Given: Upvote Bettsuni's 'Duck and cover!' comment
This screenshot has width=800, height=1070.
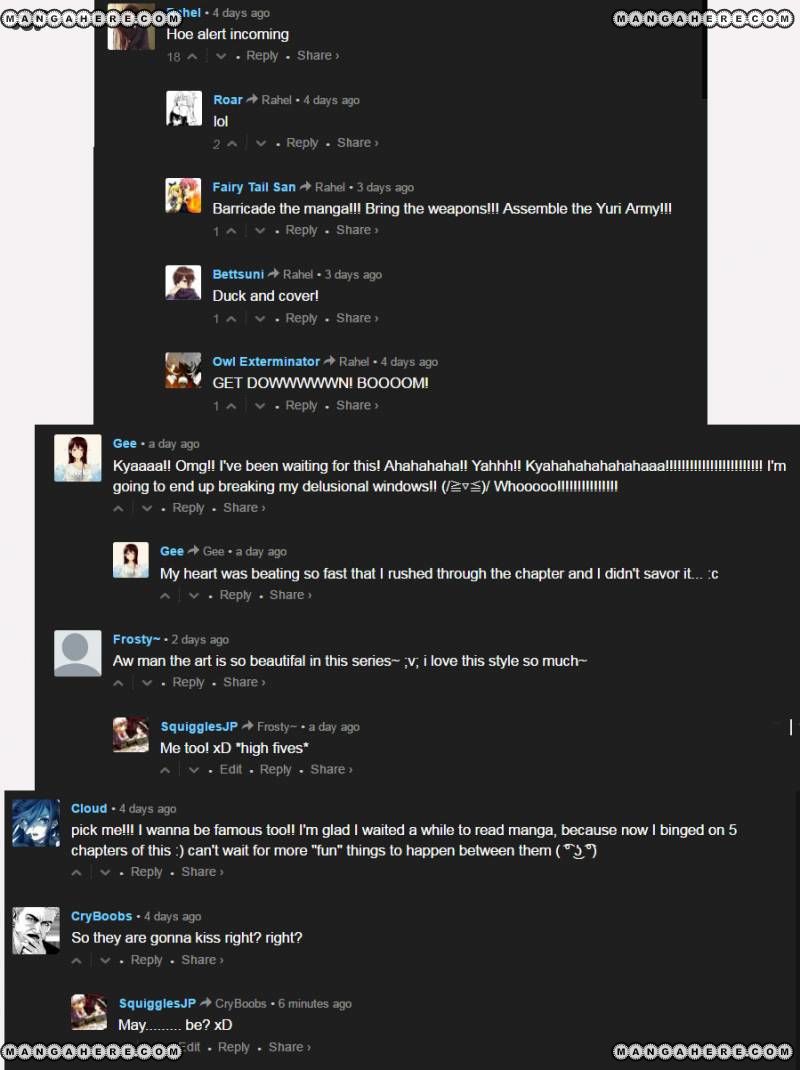Looking at the screenshot, I should pyautogui.click(x=232, y=319).
